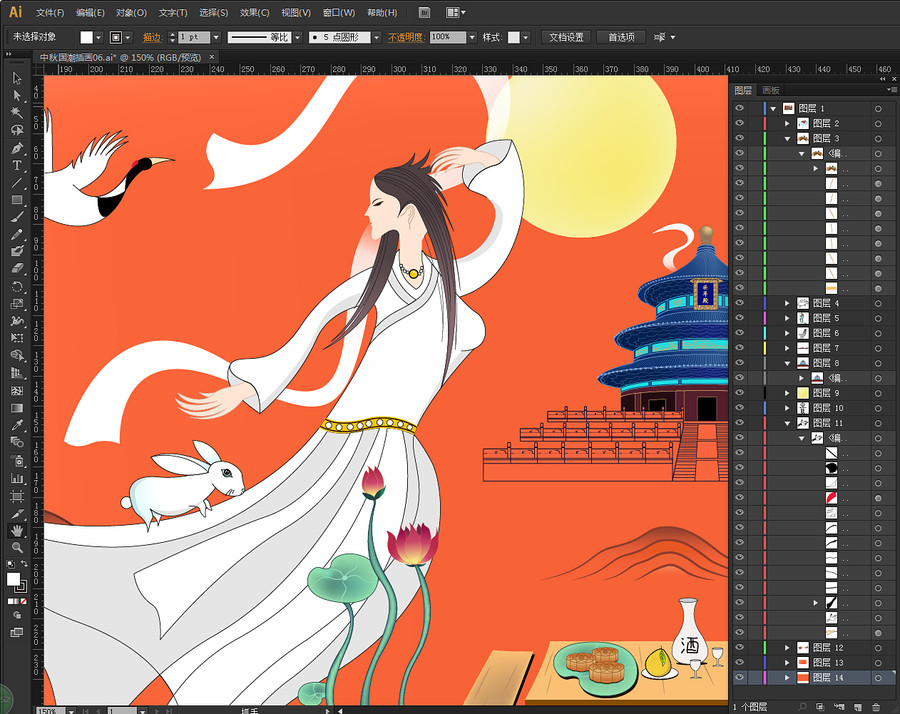Open the stroke weight dropdown
Image resolution: width=900 pixels, height=714 pixels.
pos(216,37)
